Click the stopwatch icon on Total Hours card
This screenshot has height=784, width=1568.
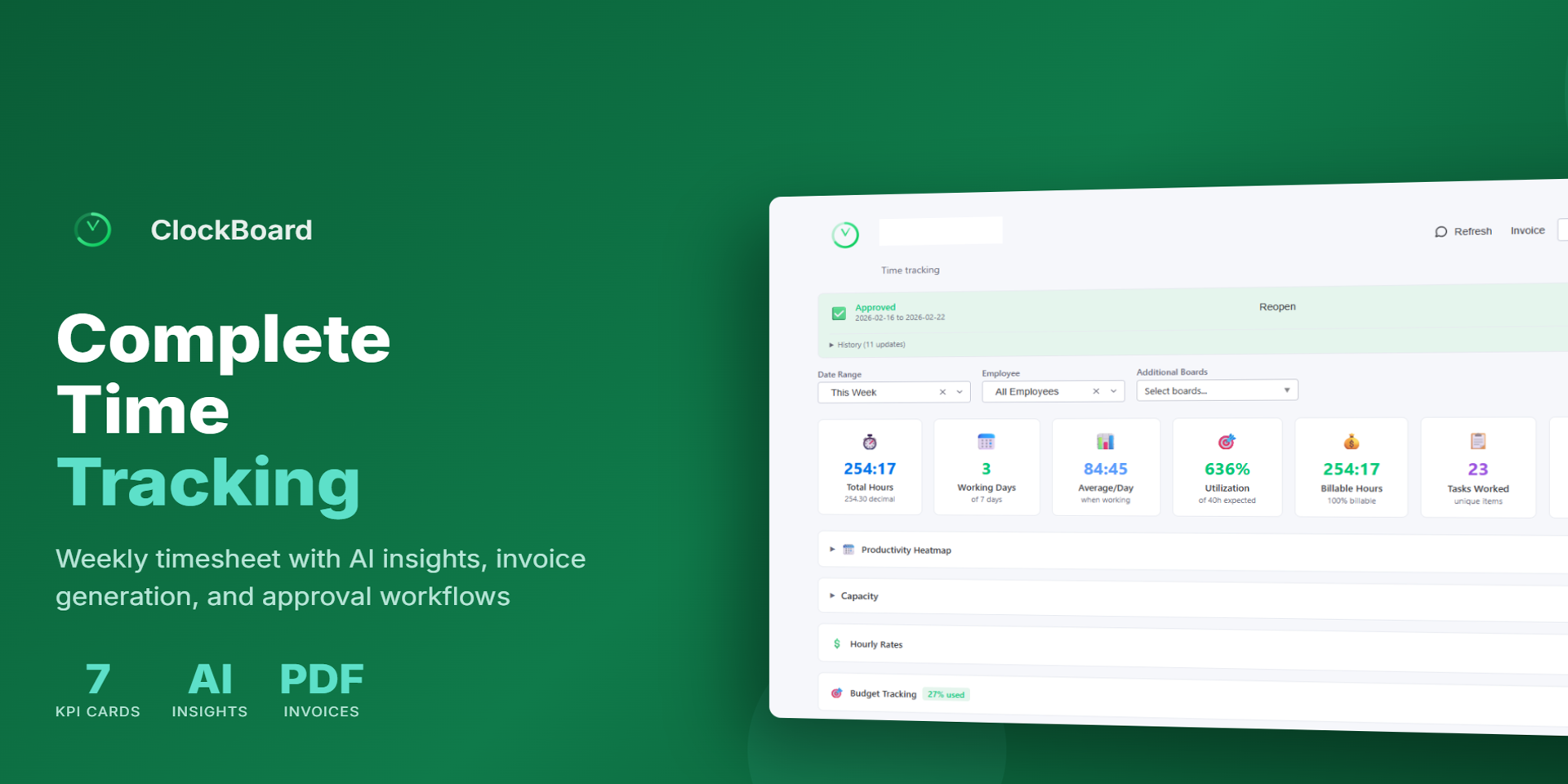coord(870,442)
